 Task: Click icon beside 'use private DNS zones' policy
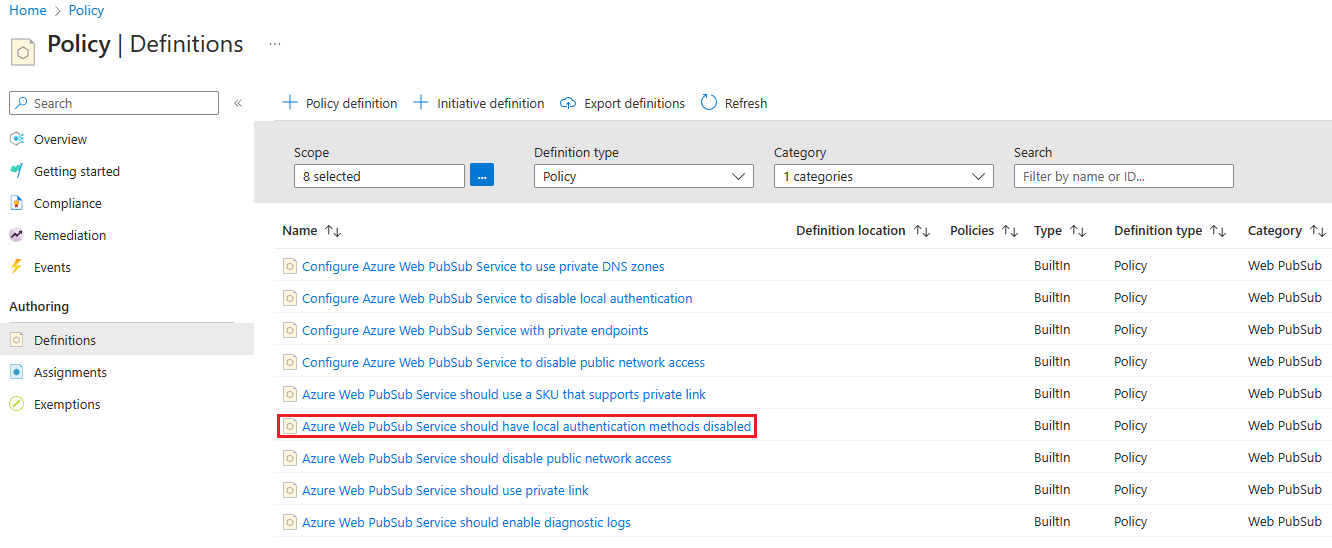pos(290,266)
